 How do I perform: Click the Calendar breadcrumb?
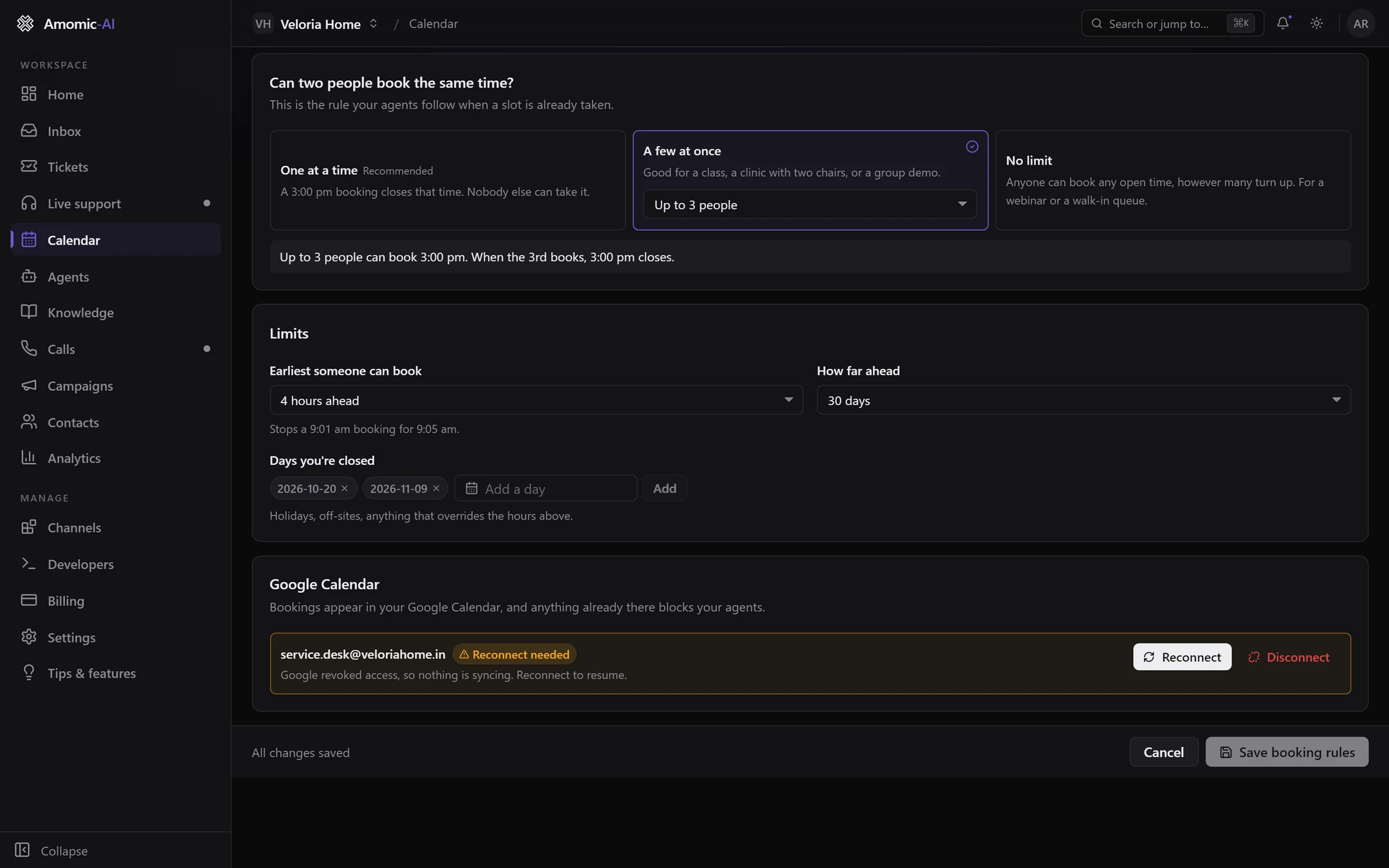click(x=433, y=24)
